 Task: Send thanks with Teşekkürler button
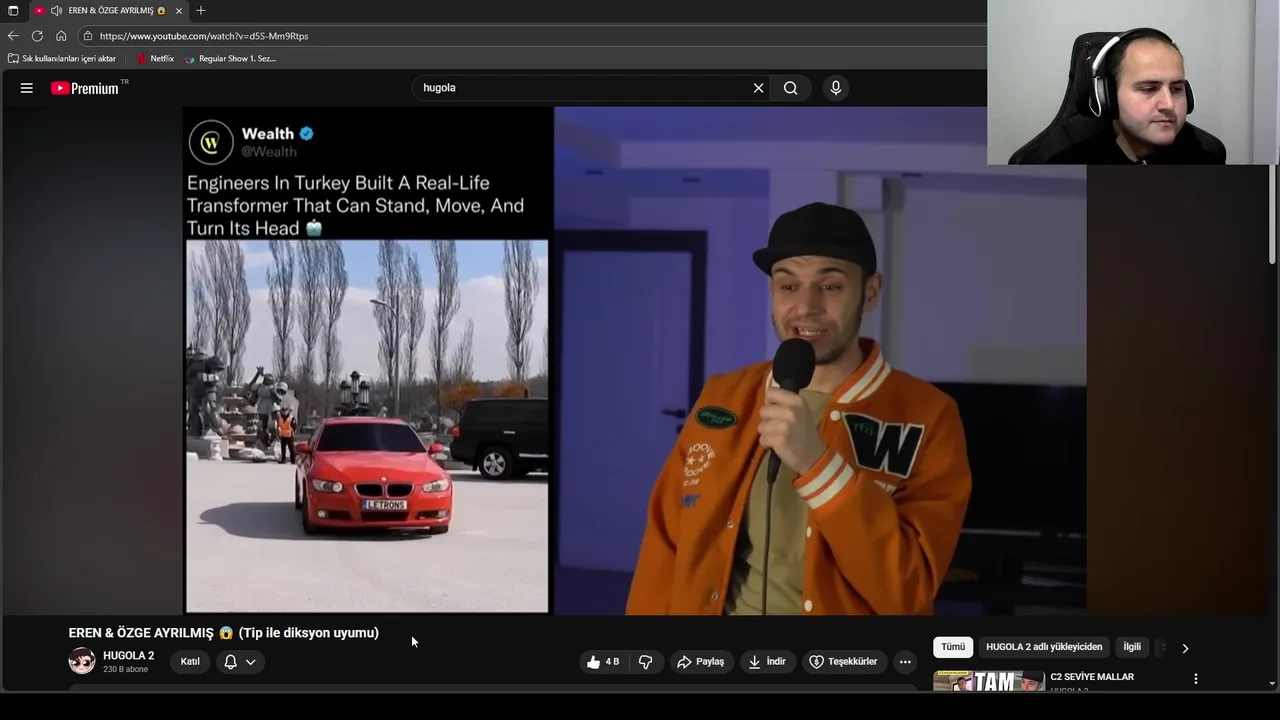click(843, 662)
